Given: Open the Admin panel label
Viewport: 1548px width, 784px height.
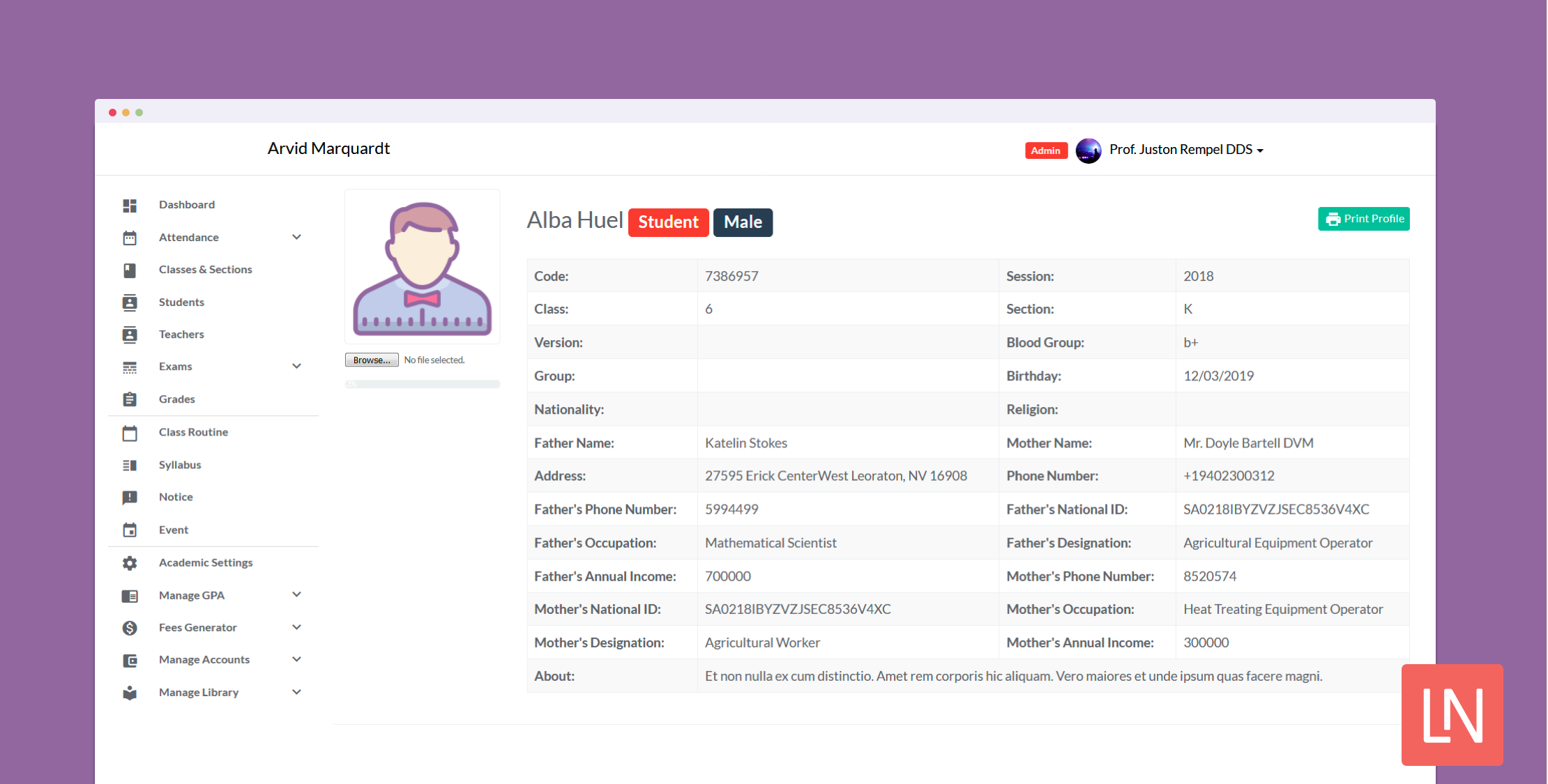Looking at the screenshot, I should [x=1043, y=149].
